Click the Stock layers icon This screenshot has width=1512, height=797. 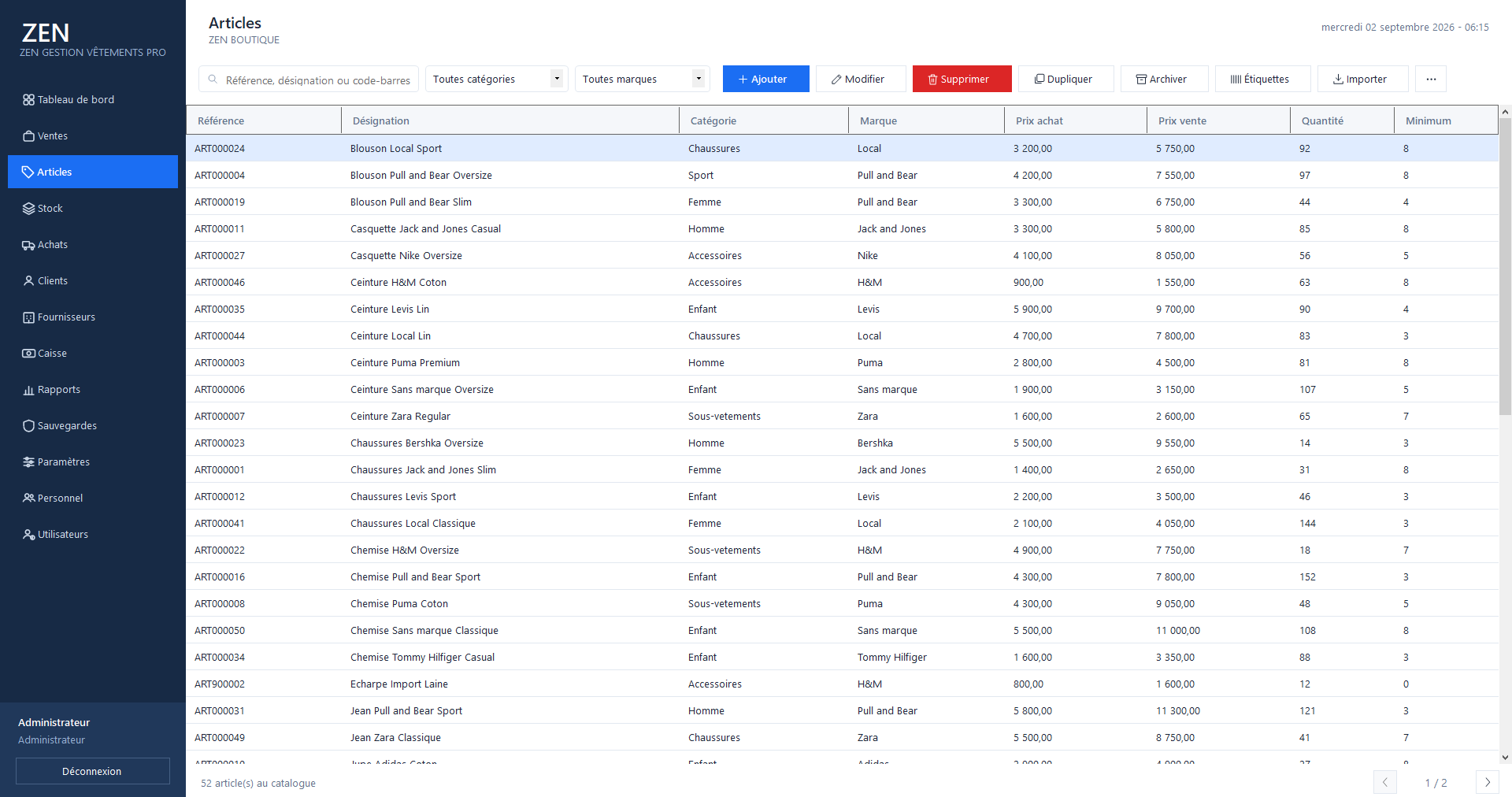28,209
